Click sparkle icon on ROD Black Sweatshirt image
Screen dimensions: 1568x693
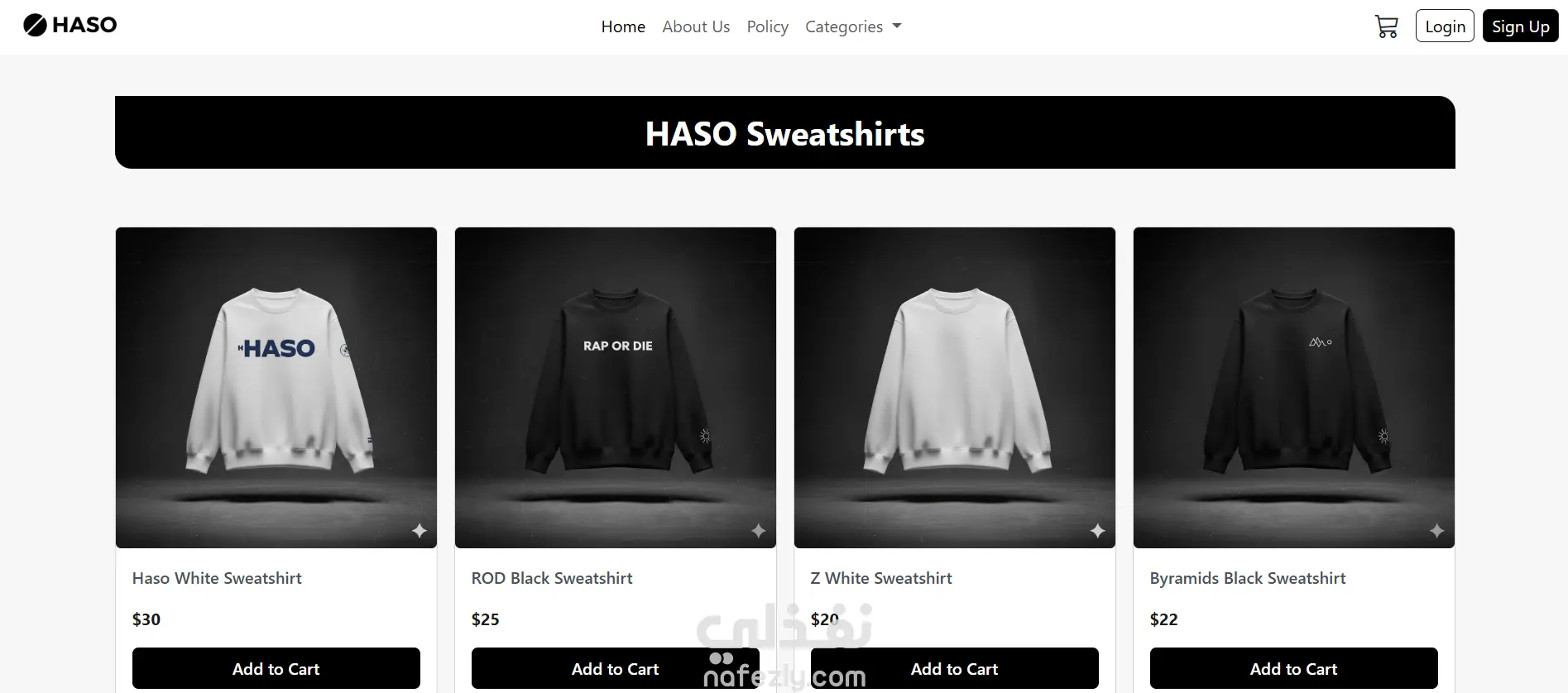click(x=759, y=531)
